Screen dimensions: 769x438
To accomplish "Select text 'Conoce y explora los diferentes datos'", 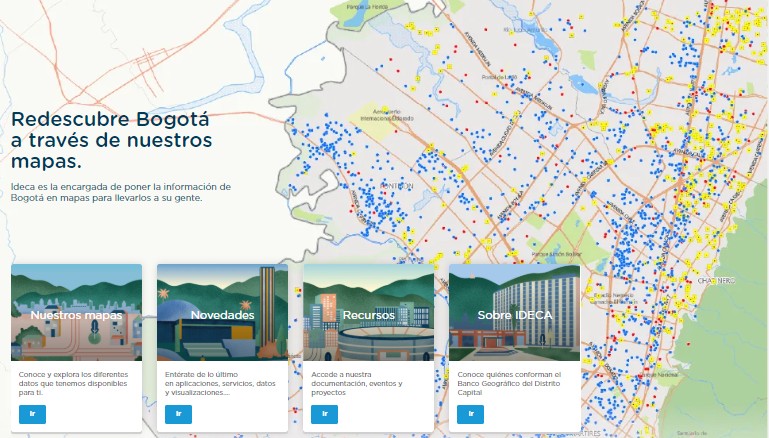I will point(73,384).
